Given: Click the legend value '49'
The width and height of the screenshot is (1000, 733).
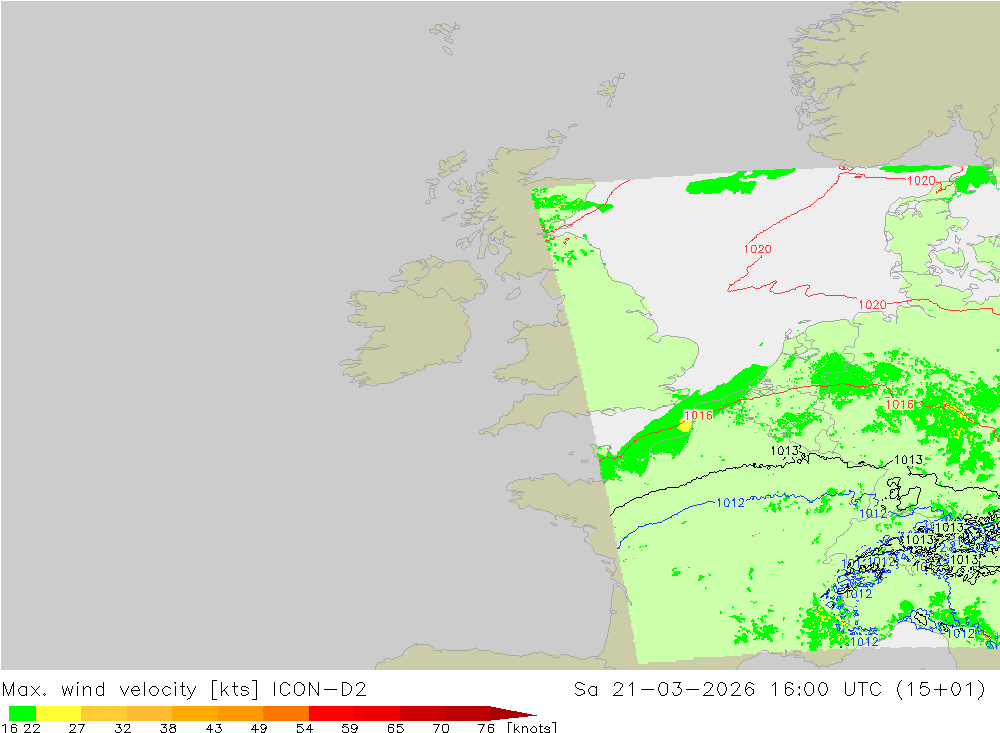Looking at the screenshot, I should [259, 728].
